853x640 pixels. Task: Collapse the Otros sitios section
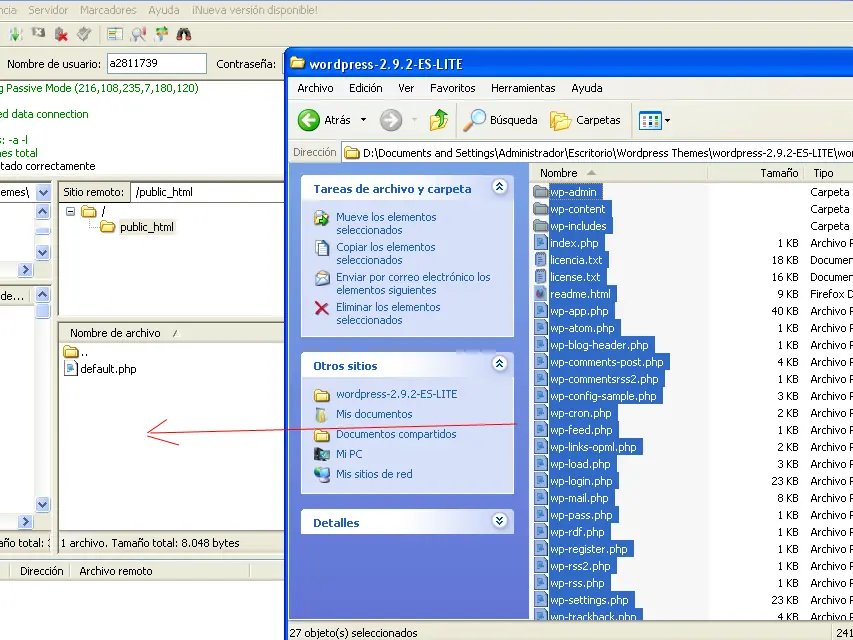(x=499, y=364)
